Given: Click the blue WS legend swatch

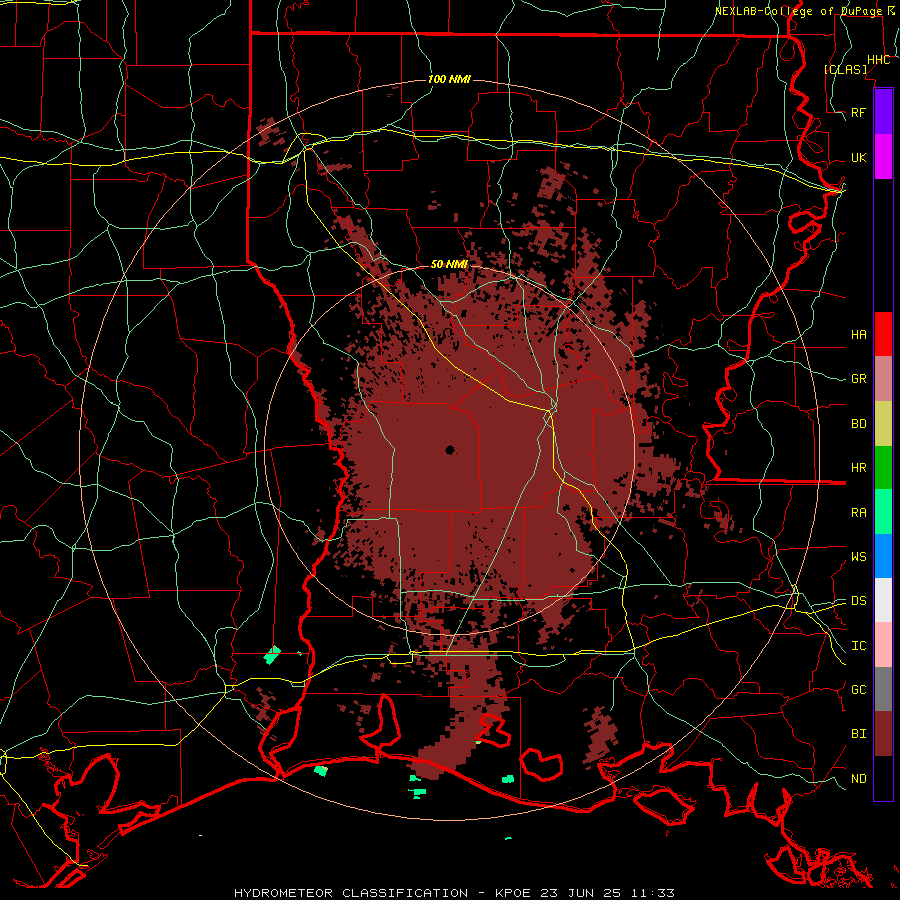Looking at the screenshot, I should 883,556.
